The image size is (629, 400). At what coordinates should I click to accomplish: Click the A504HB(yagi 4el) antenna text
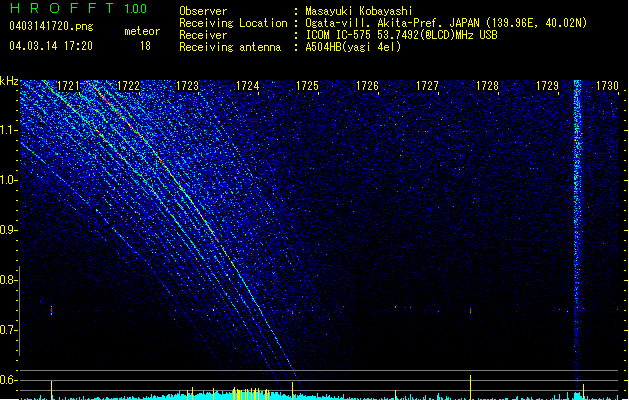[353, 47]
